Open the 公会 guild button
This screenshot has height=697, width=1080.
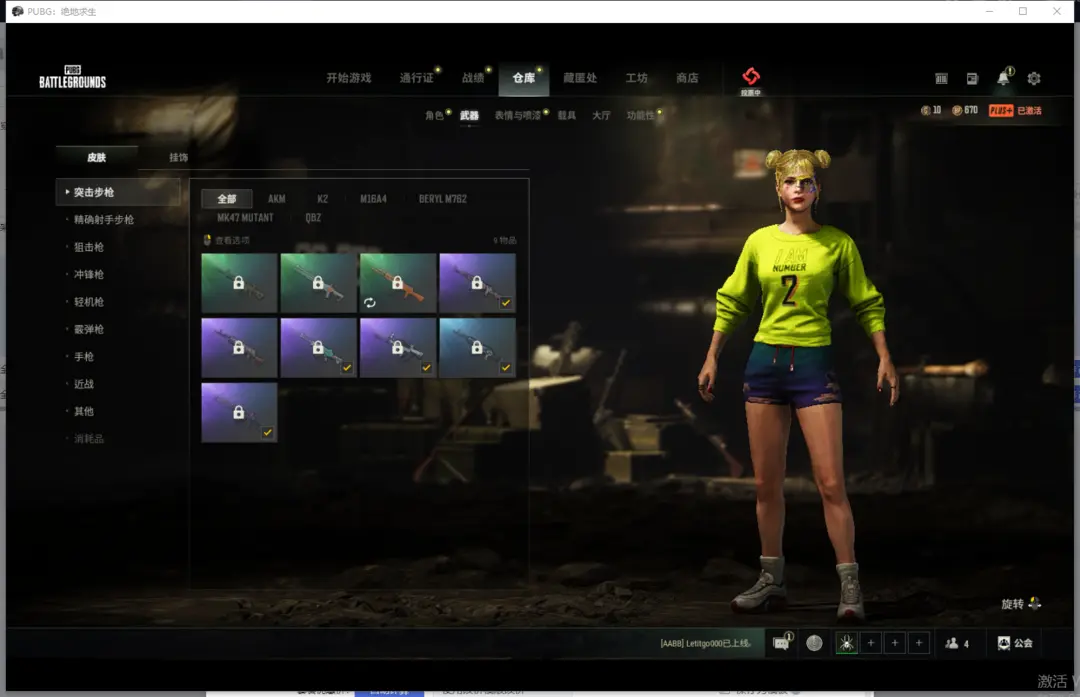(x=1015, y=643)
